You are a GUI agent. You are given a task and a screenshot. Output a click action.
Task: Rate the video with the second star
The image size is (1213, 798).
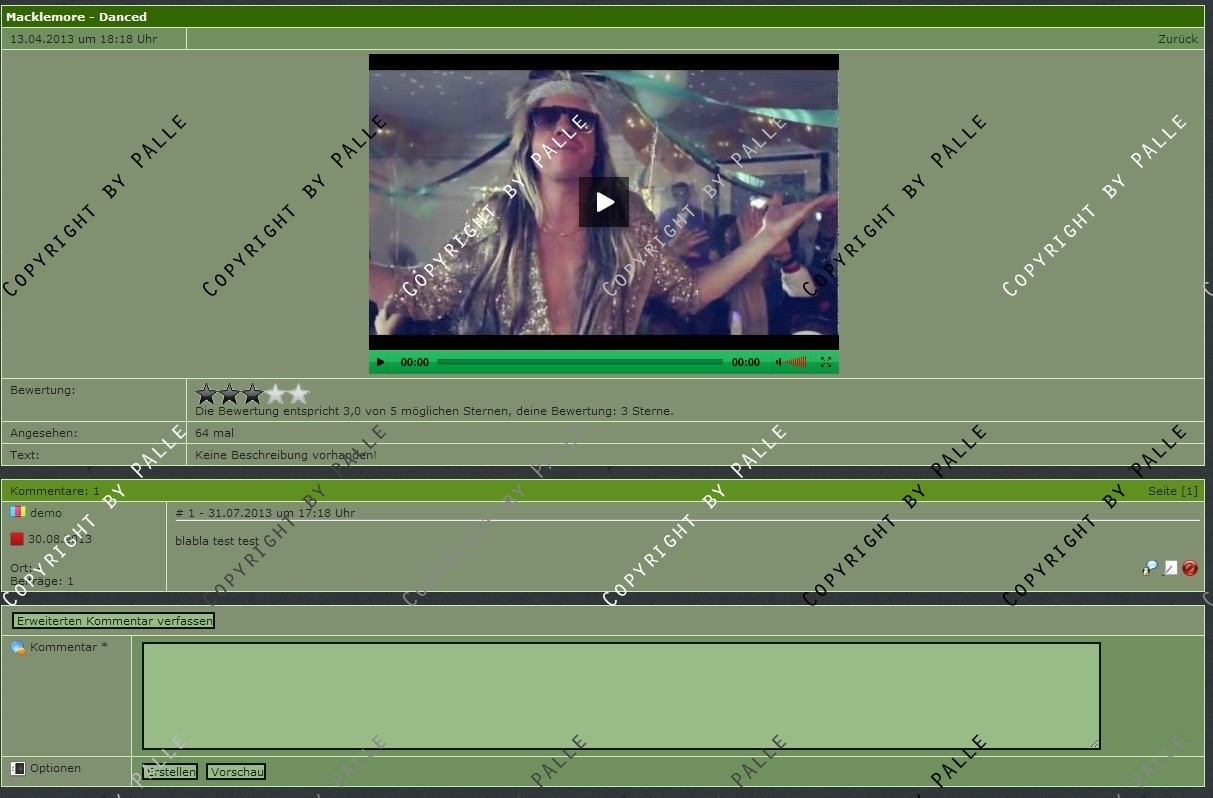(x=230, y=394)
